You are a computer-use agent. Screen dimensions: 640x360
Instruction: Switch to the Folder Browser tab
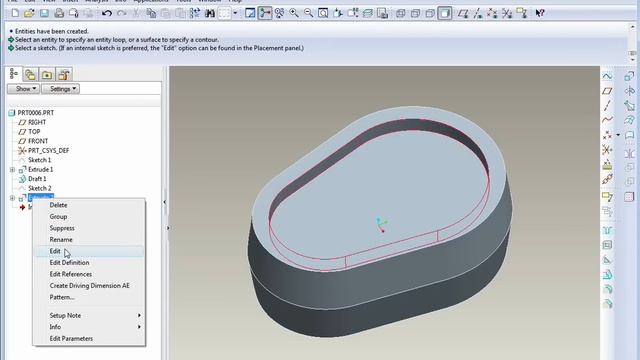pos(30,75)
